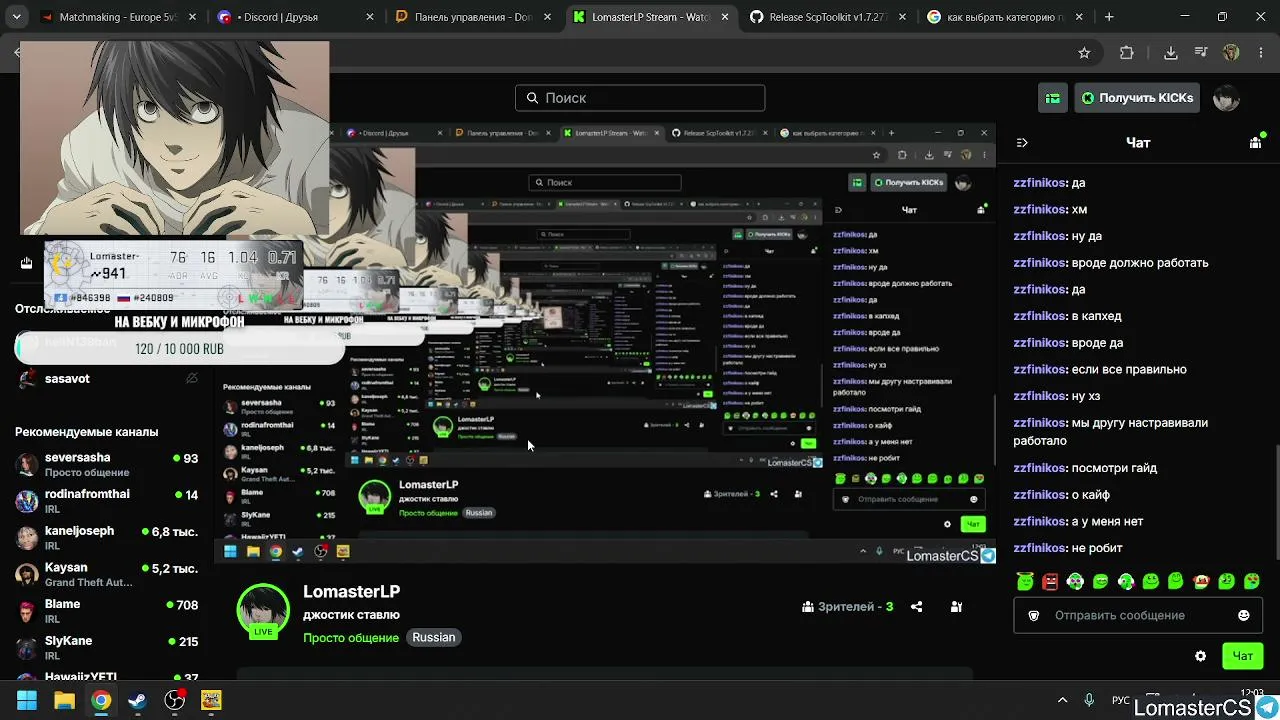Open the browser Extensions puzzle icon
Image resolution: width=1280 pixels, height=720 pixels.
[x=1127, y=53]
